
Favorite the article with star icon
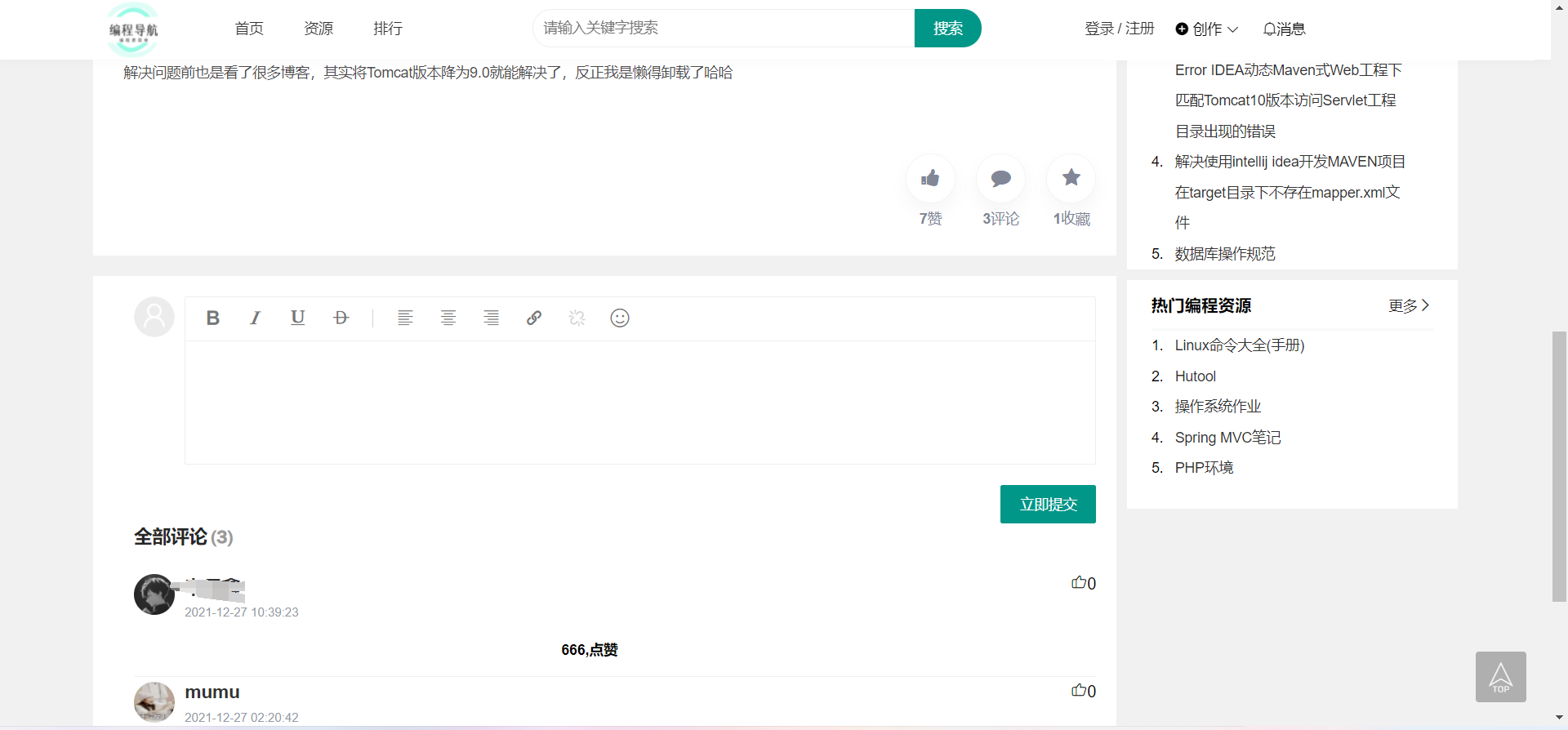[x=1071, y=178]
